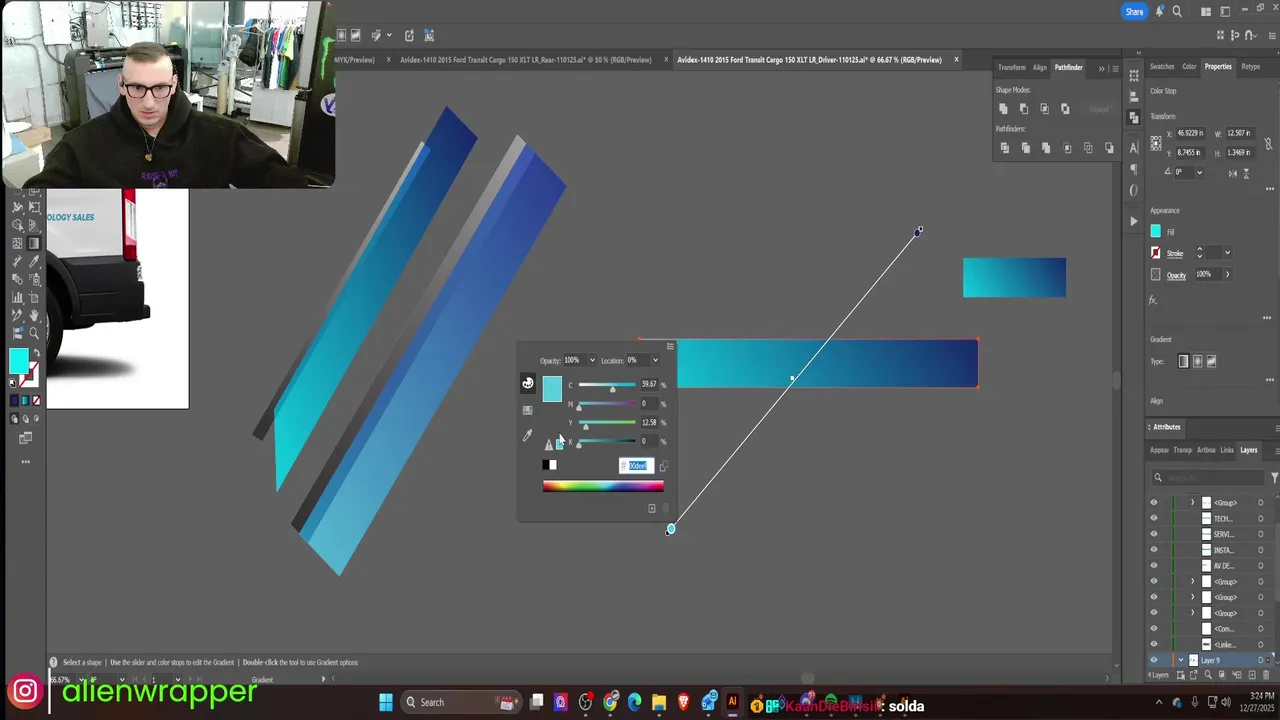The height and width of the screenshot is (720, 1280).
Task: Click the Exclude shape mode icon
Action: tap(1066, 108)
